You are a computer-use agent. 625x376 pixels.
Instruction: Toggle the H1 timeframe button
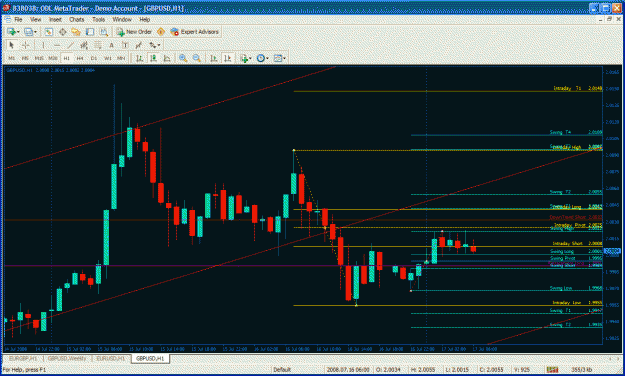point(67,58)
